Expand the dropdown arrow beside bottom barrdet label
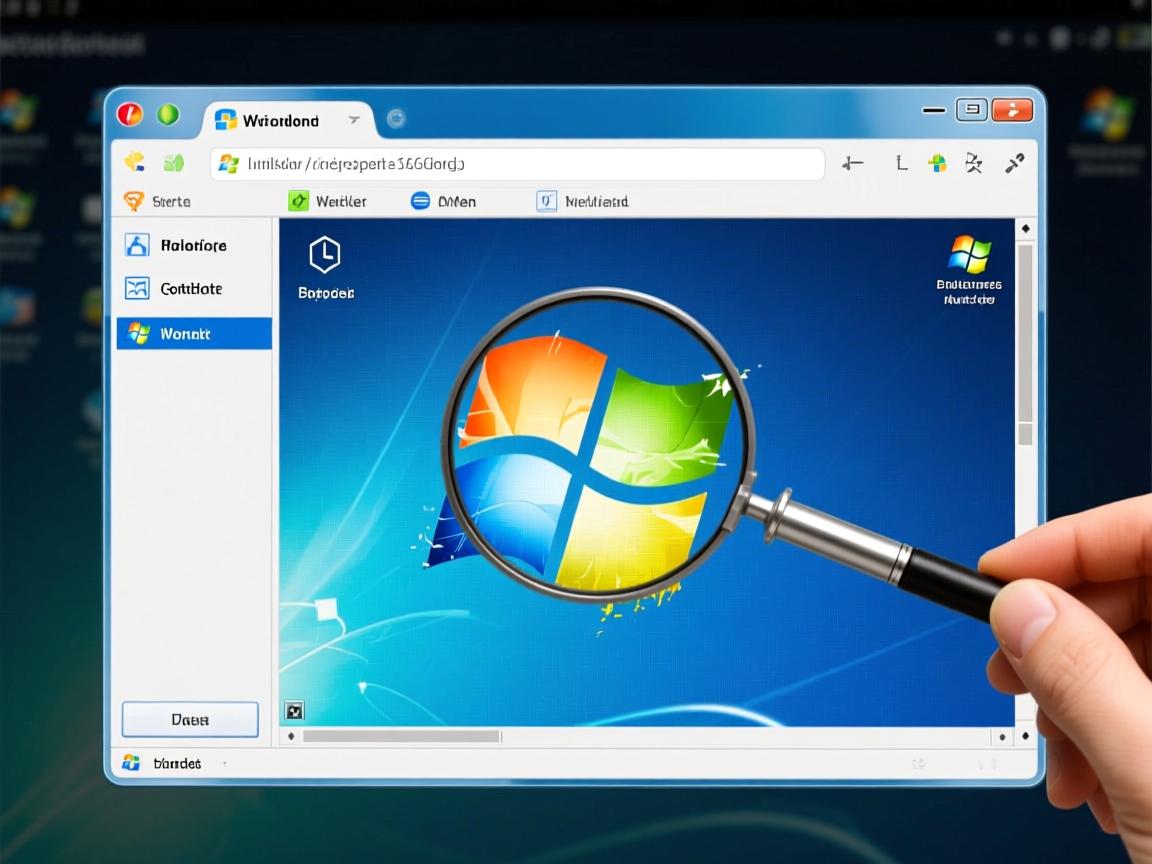 tap(223, 764)
